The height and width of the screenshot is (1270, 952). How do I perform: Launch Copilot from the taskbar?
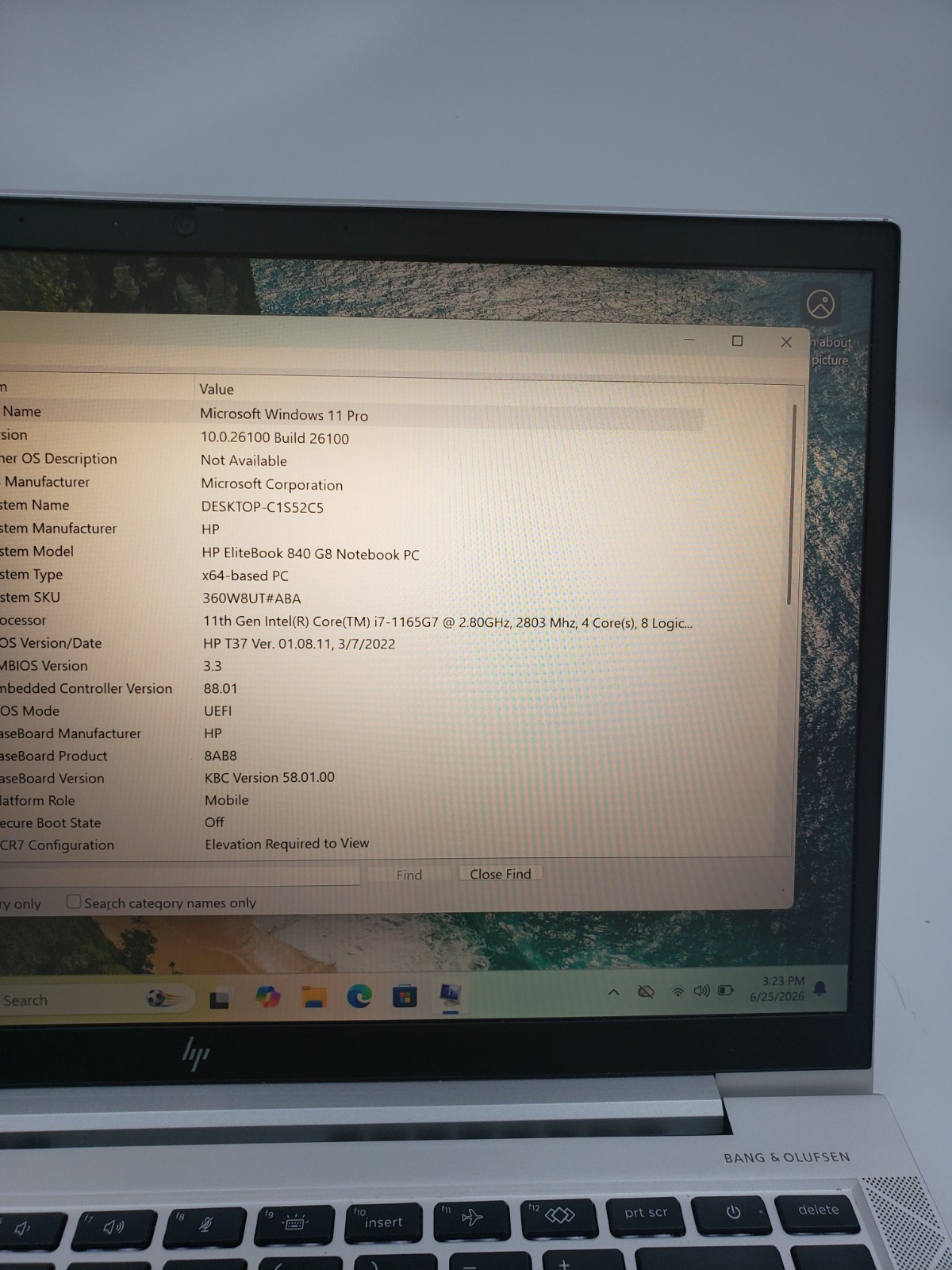point(267,997)
